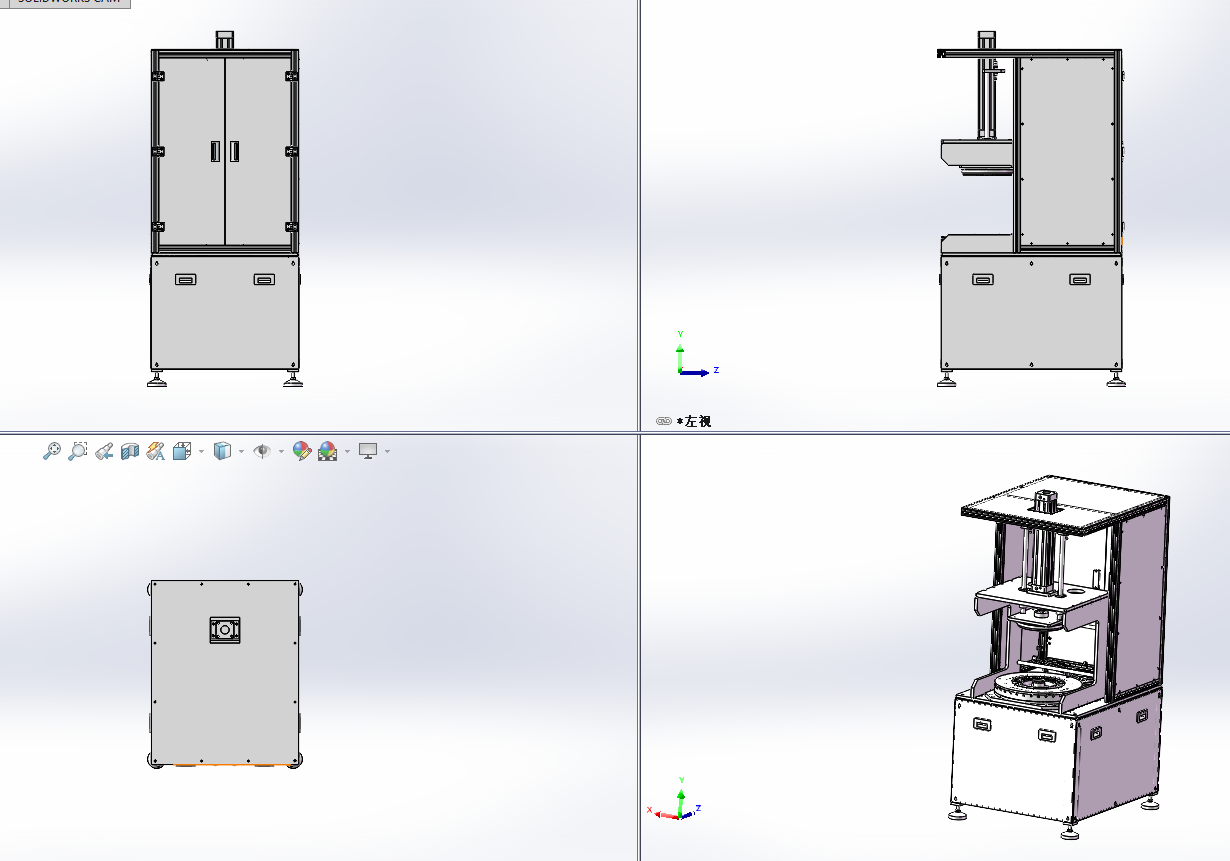
Task: Click the Apply Scene icon
Action: [x=328, y=451]
